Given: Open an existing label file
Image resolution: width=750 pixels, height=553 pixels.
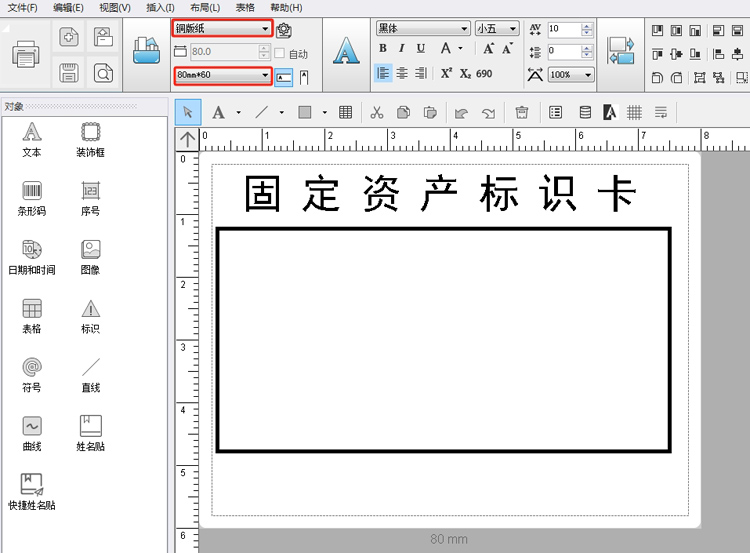Looking at the screenshot, I should pyautogui.click(x=103, y=37).
